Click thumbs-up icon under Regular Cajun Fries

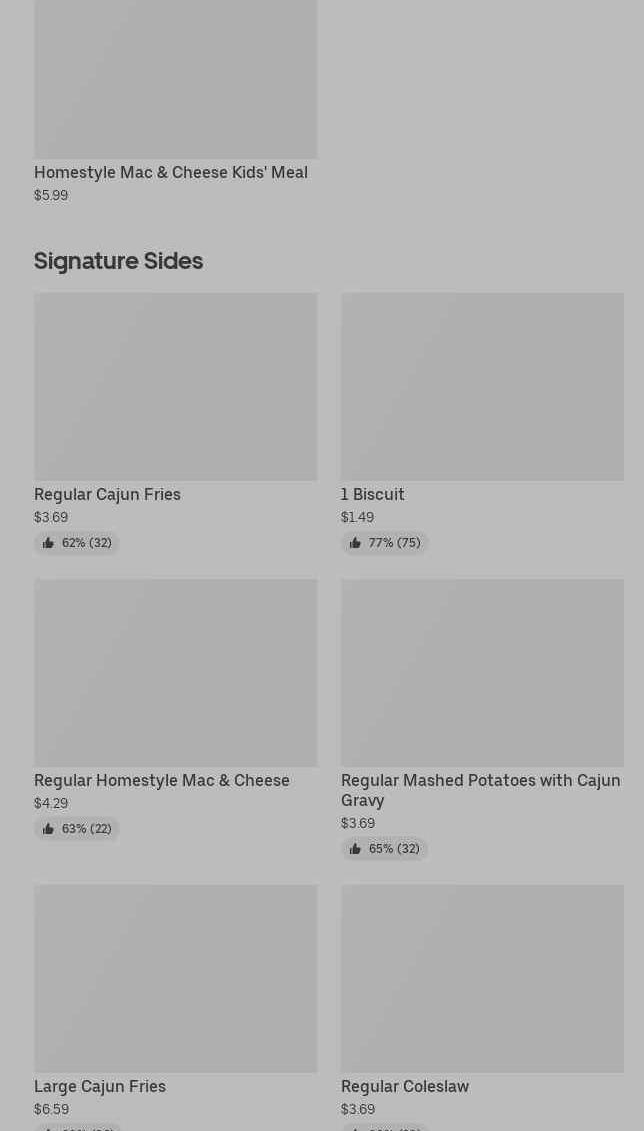(x=48, y=543)
